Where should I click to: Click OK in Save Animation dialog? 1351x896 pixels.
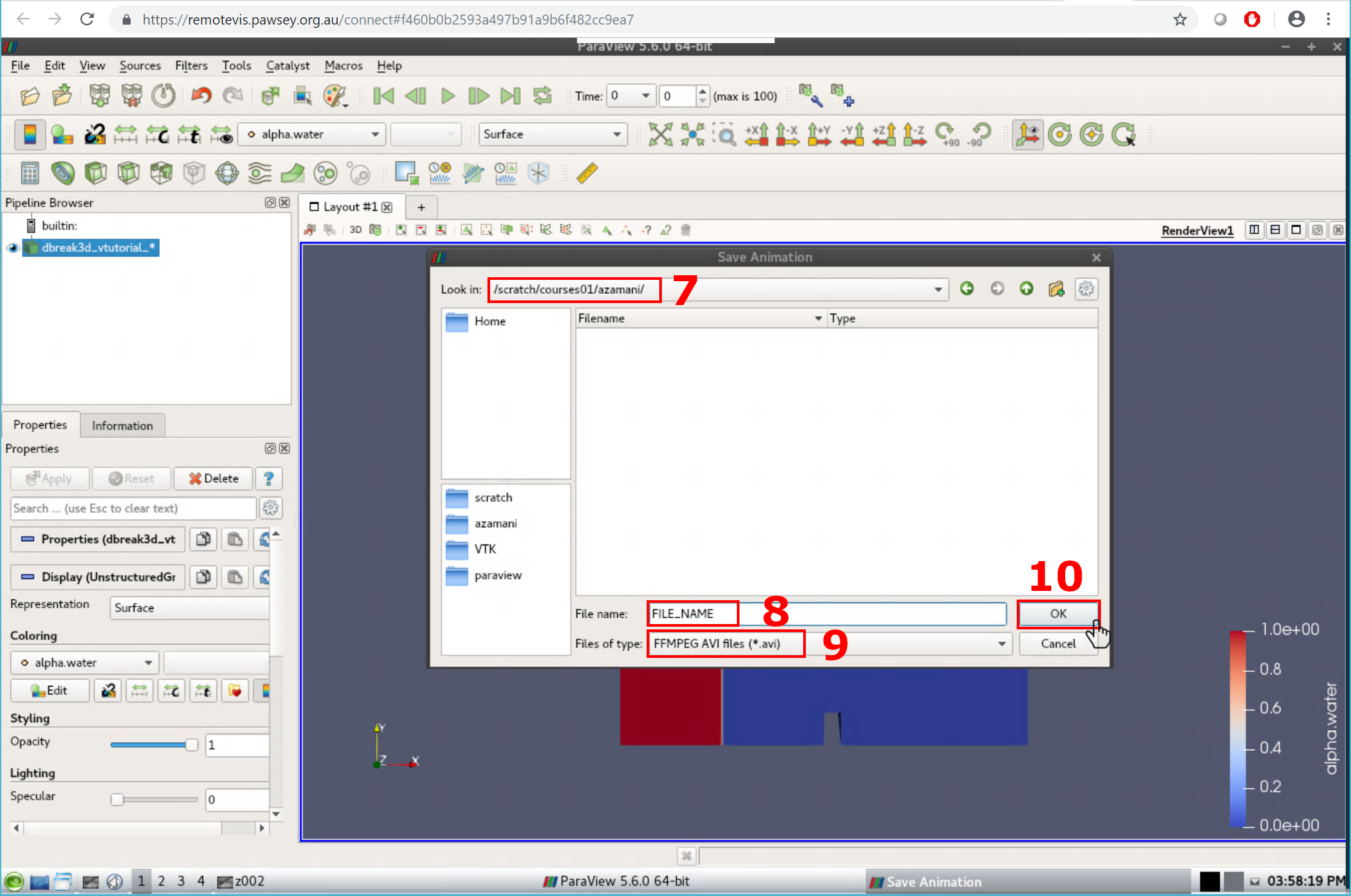pos(1058,613)
